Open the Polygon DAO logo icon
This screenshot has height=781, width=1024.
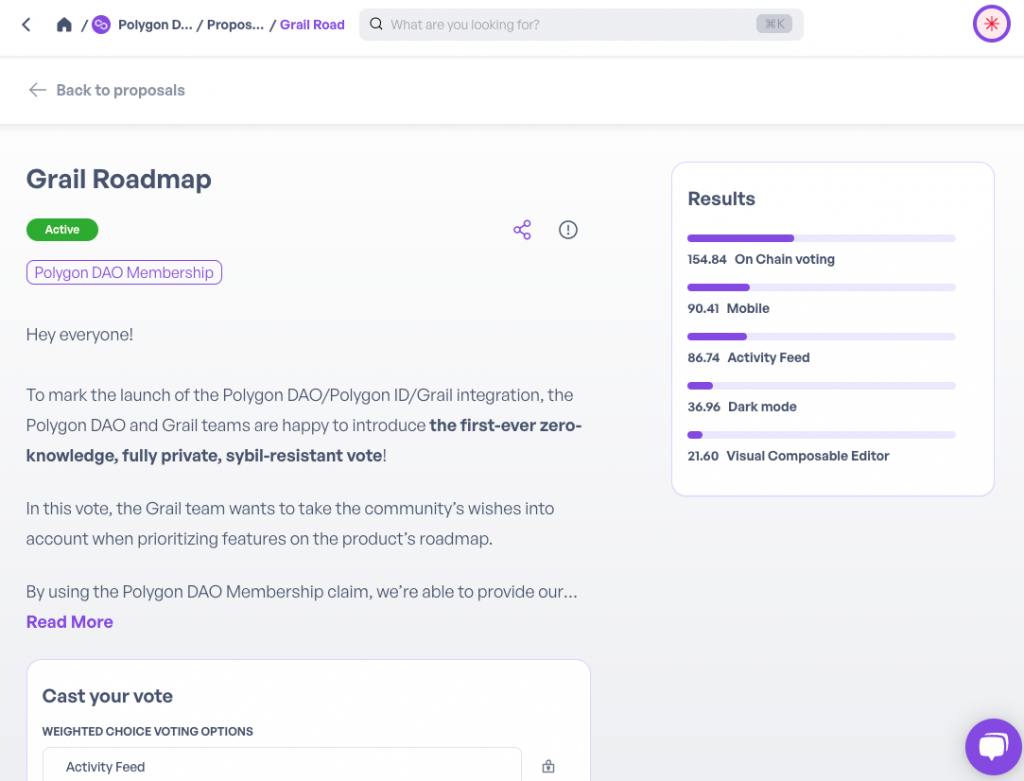tap(101, 25)
